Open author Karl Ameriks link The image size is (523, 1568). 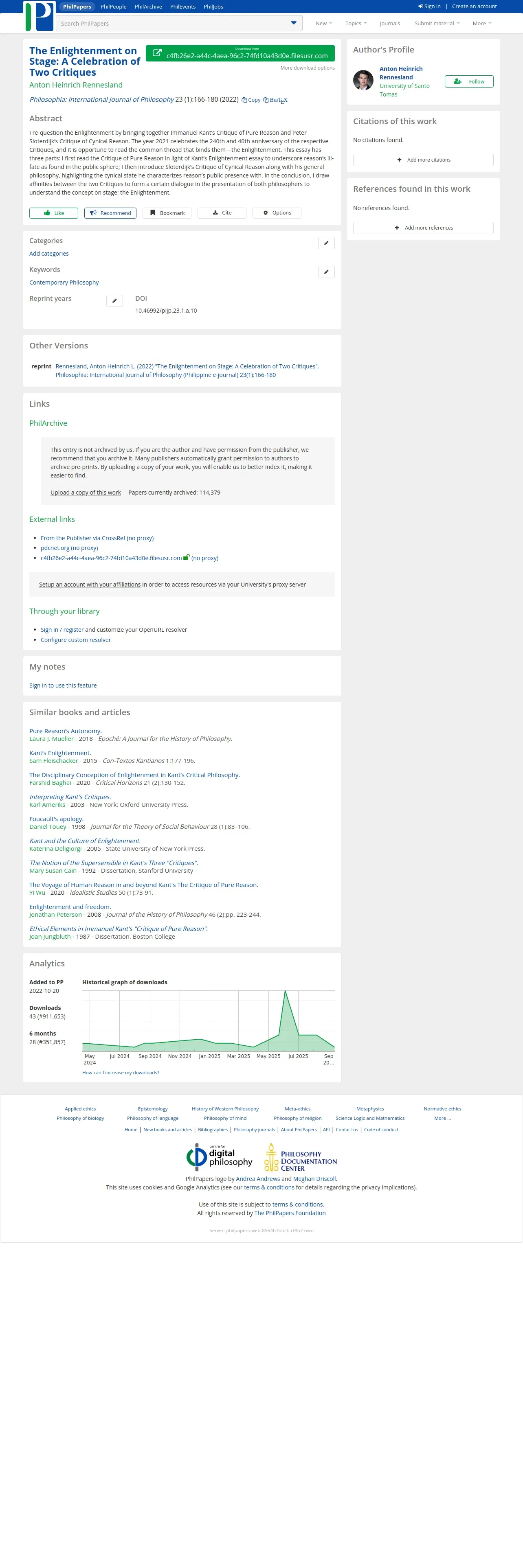(x=47, y=805)
